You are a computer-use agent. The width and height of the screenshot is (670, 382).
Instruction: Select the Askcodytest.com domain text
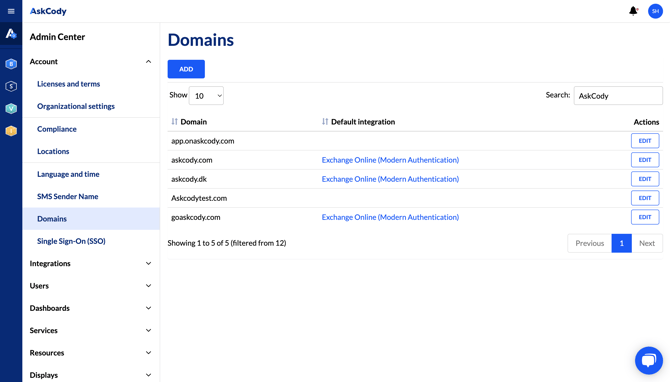tap(199, 198)
